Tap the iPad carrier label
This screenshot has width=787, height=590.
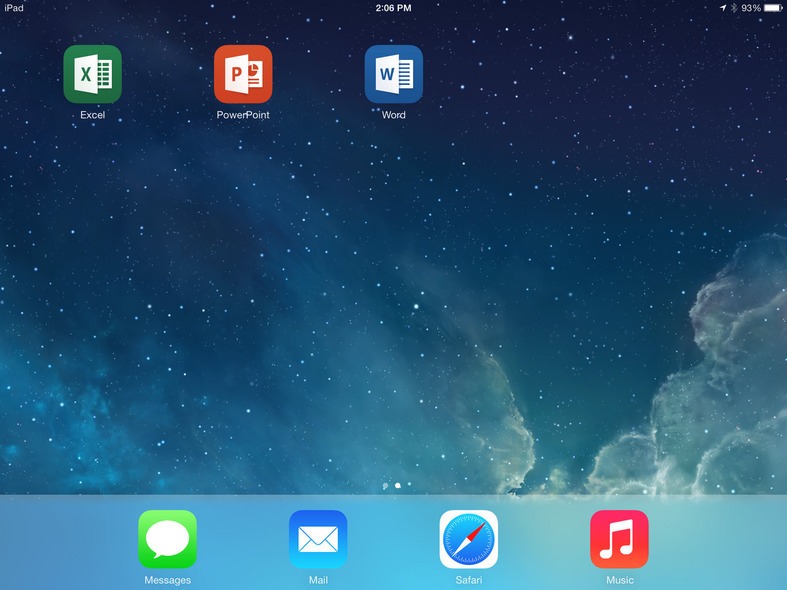click(x=14, y=8)
